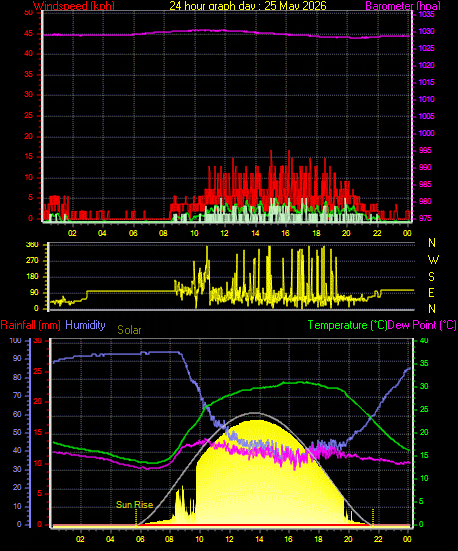Click the Windspeed (kph) axis title
This screenshot has width=458, height=551.
pyautogui.click(x=74, y=6)
